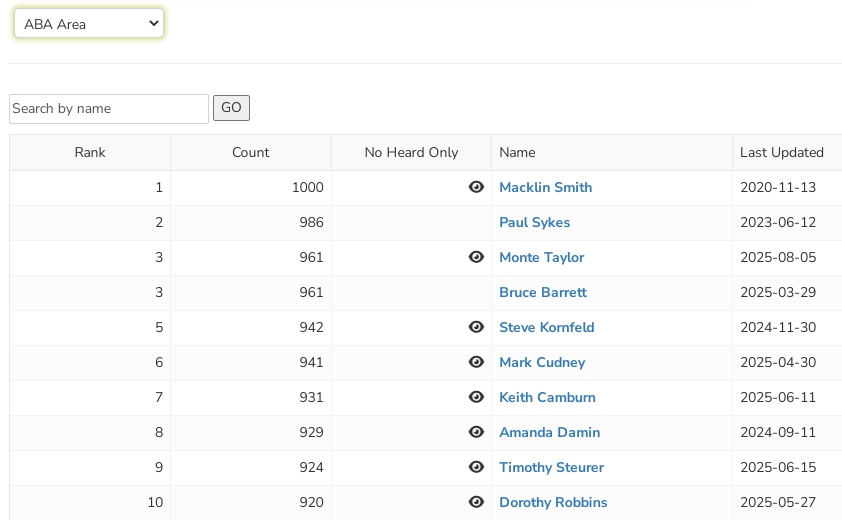Click the No Heard Only column header
The image size is (842, 520).
[x=411, y=152]
